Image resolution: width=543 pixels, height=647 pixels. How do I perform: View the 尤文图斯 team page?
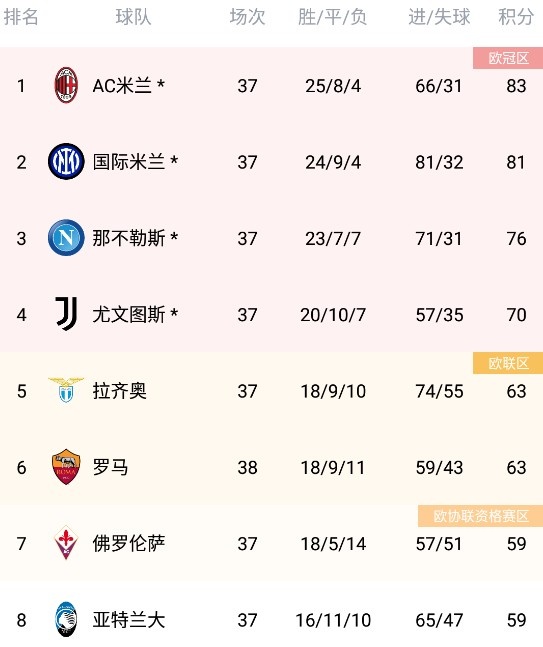[129, 314]
